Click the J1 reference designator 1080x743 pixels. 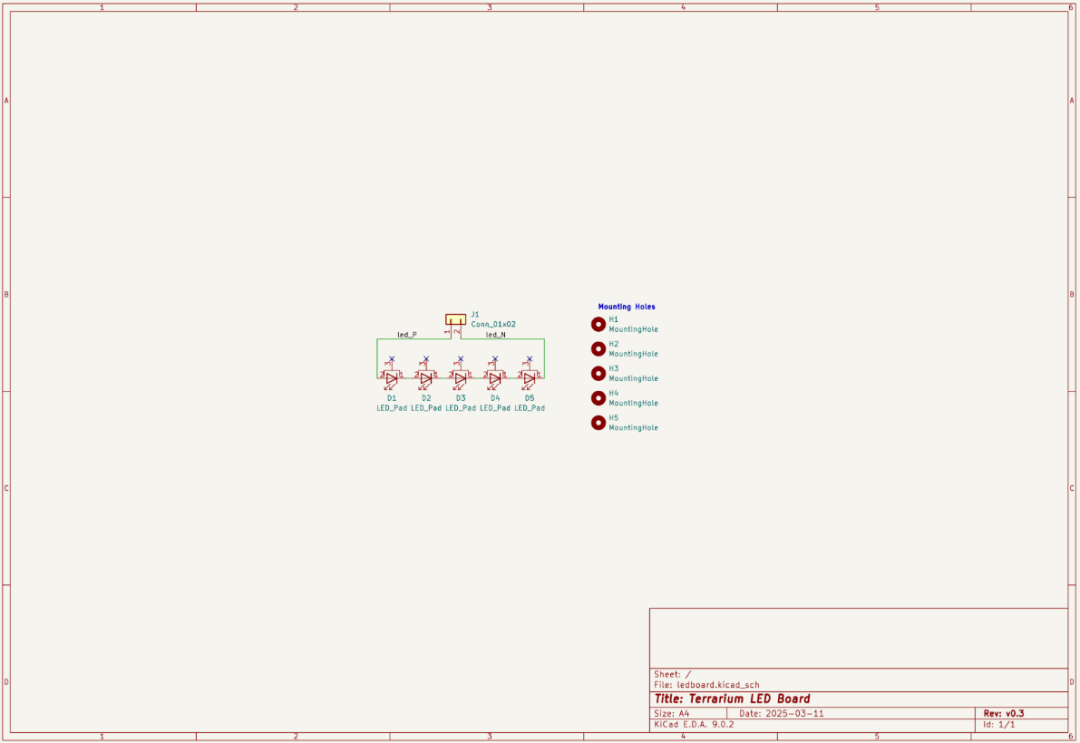pos(475,315)
